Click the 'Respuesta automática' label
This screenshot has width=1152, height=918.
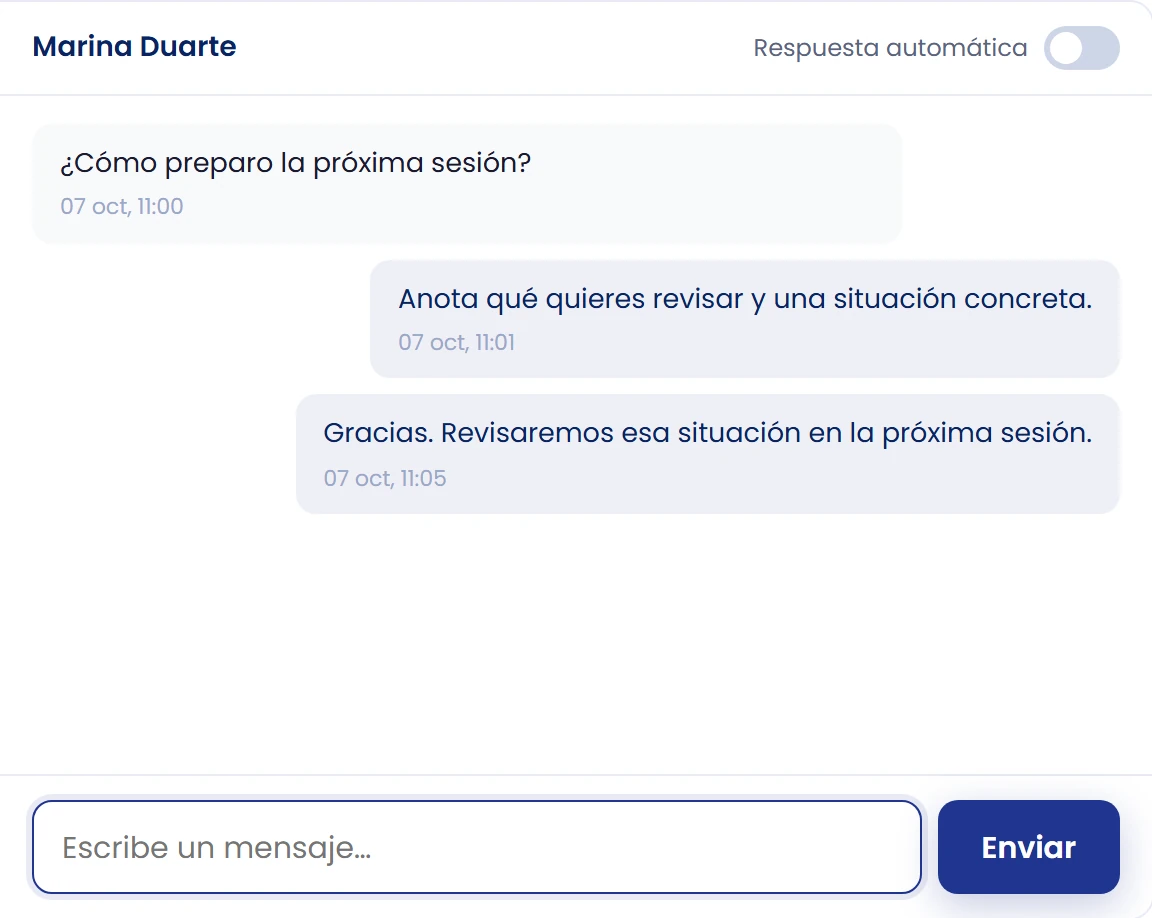[x=890, y=48]
